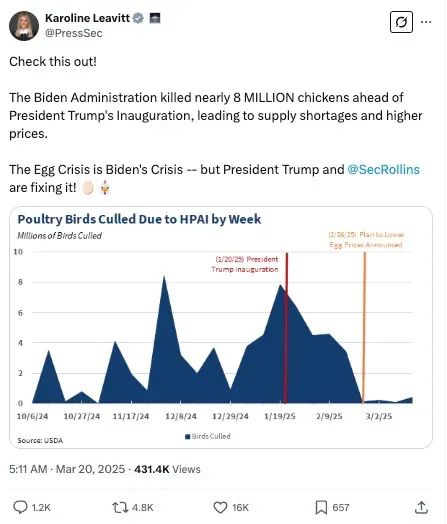The width and height of the screenshot is (447, 524).
Task: Click the reply speech bubble icon
Action: pos(20,507)
